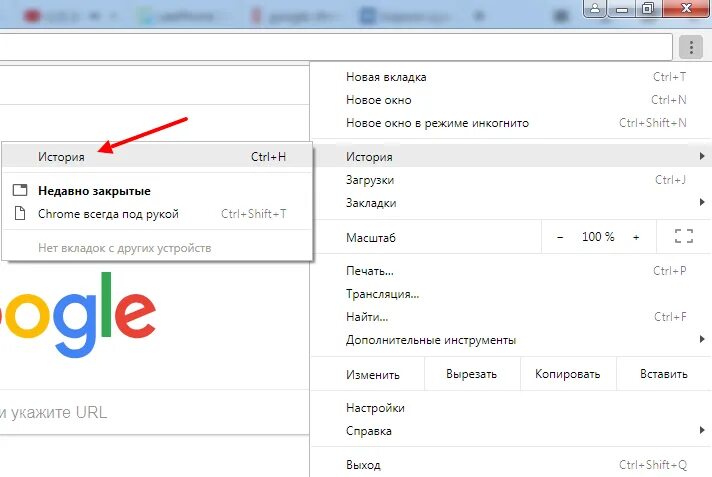Click 'Нет вкладок с других устройств' text
Image resolution: width=712 pixels, height=477 pixels.
pyautogui.click(x=124, y=248)
